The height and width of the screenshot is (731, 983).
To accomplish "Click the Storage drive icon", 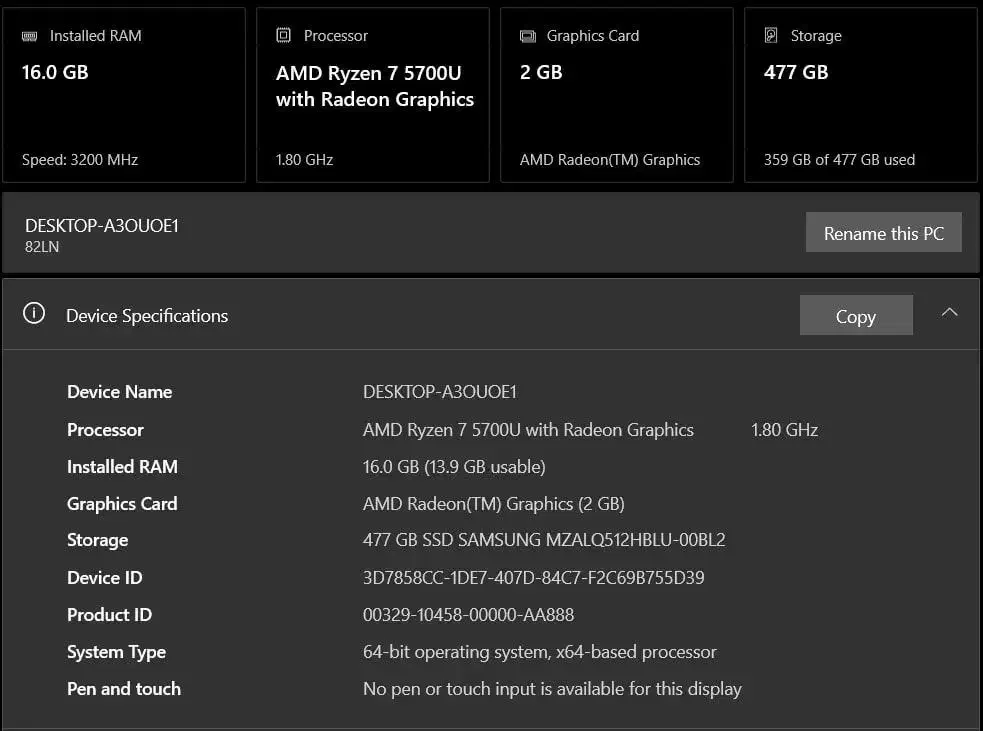I will pyautogui.click(x=771, y=36).
